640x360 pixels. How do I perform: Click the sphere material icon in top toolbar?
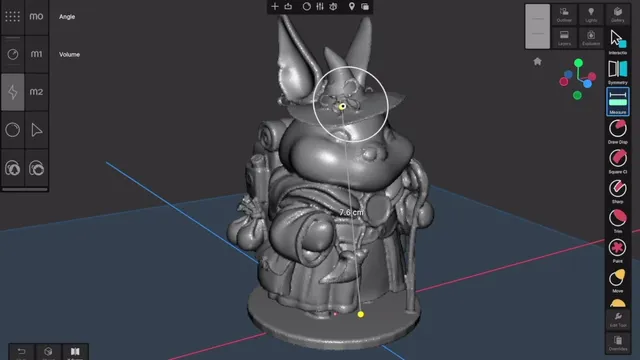point(307,7)
